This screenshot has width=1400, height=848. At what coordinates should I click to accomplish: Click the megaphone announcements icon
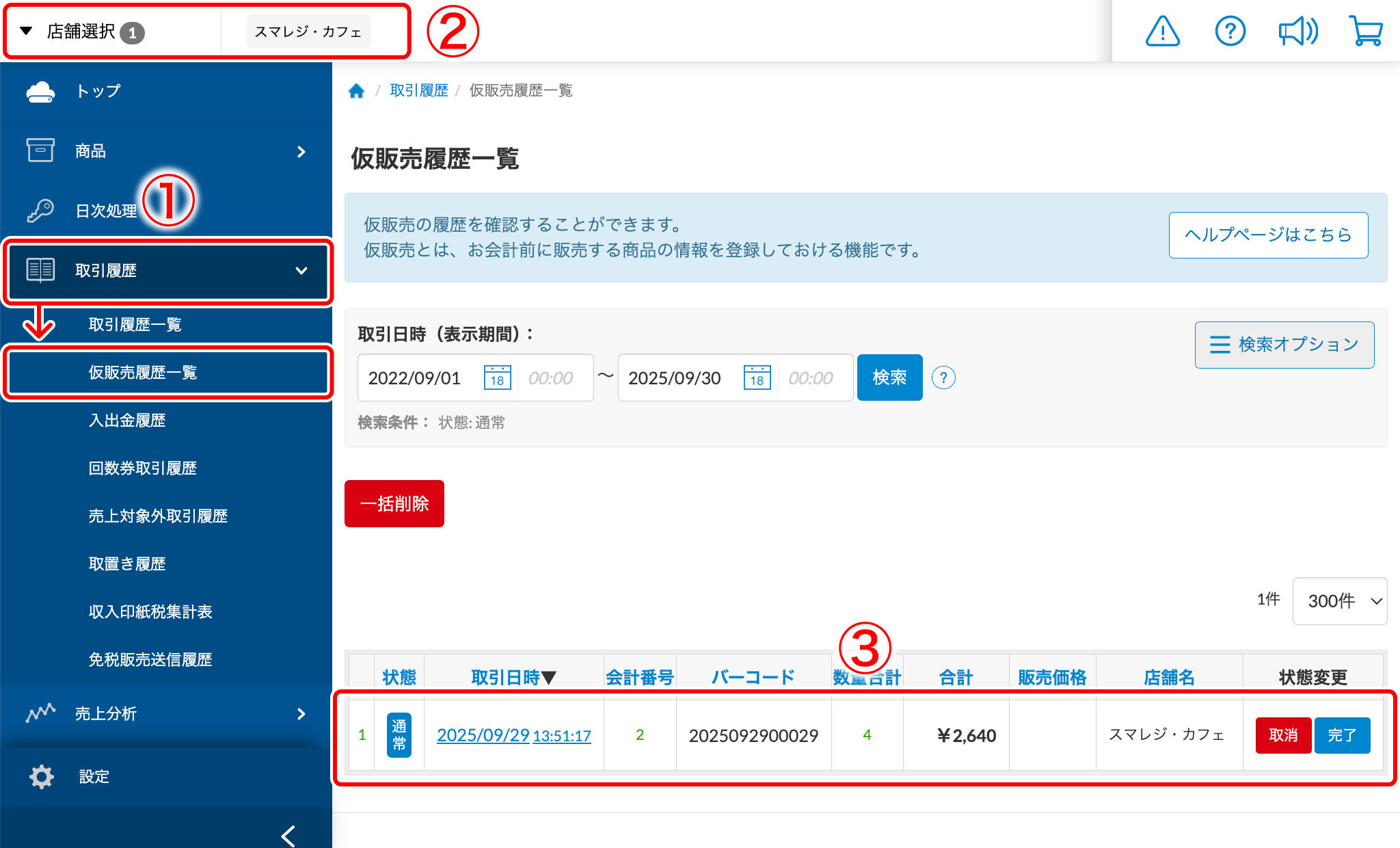click(1297, 31)
